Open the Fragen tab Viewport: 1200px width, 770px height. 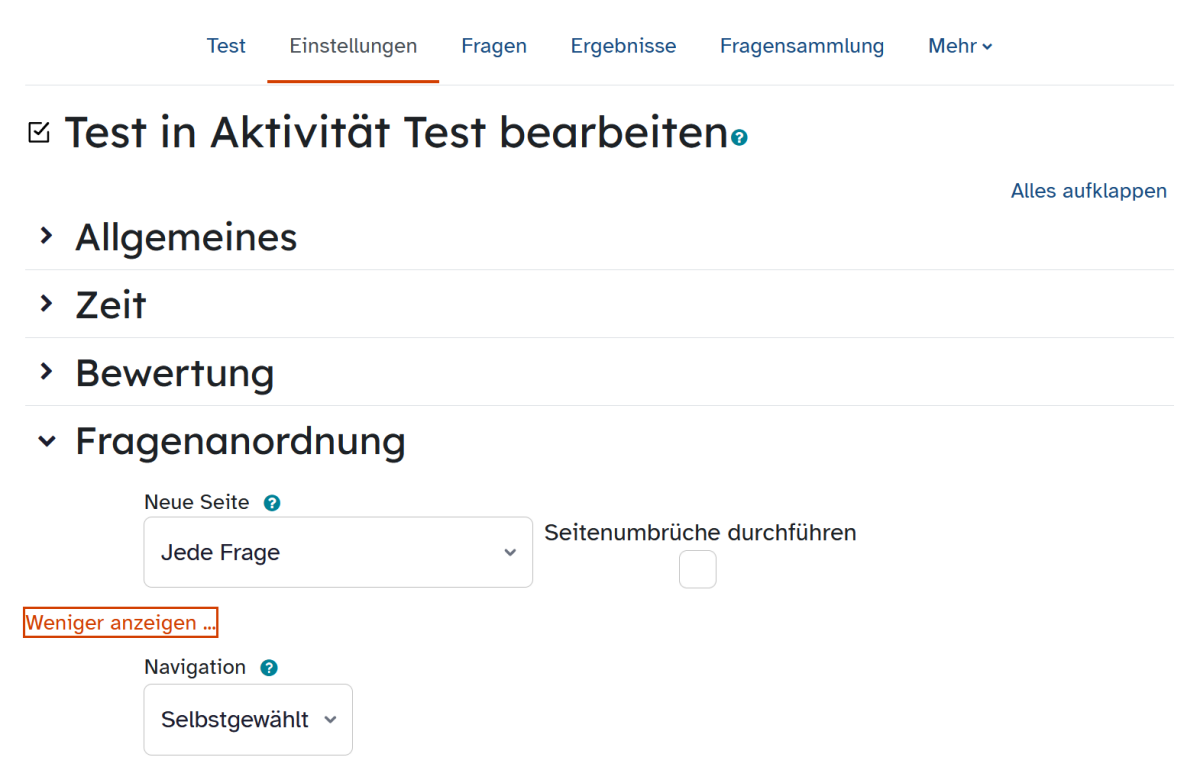pyautogui.click(x=494, y=46)
